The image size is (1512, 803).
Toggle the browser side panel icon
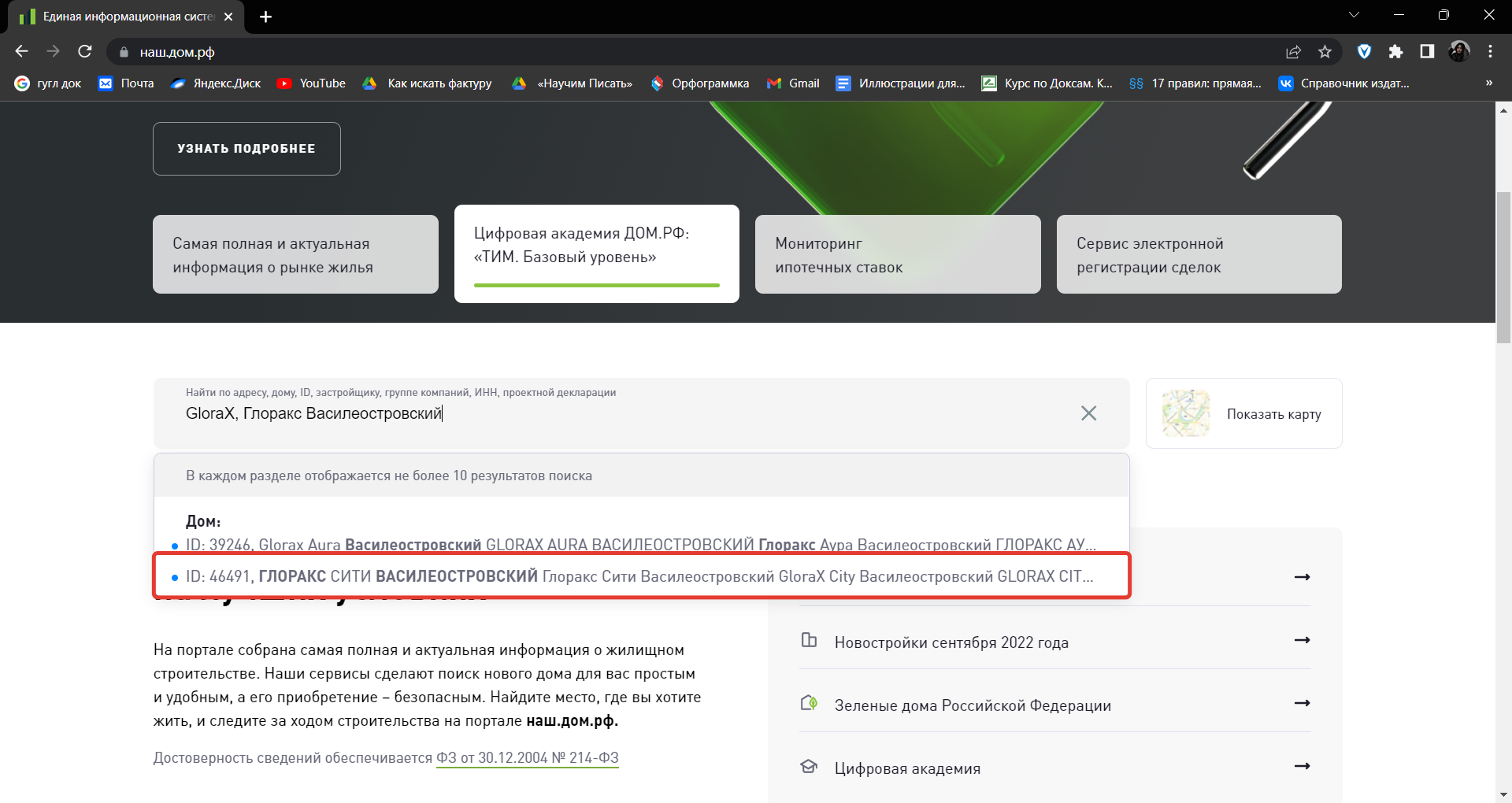click(x=1427, y=52)
